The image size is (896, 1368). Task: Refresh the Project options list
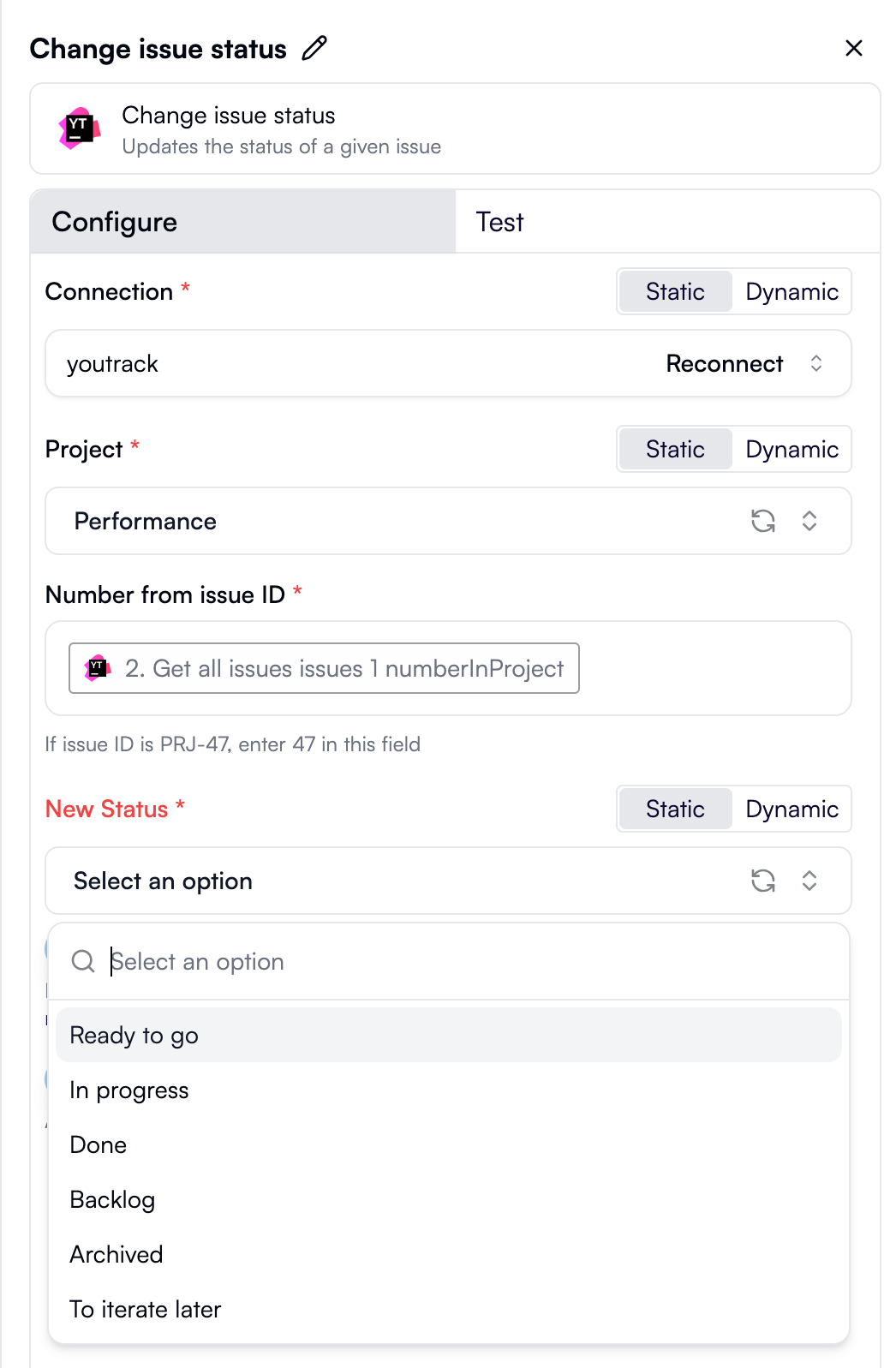coord(764,521)
